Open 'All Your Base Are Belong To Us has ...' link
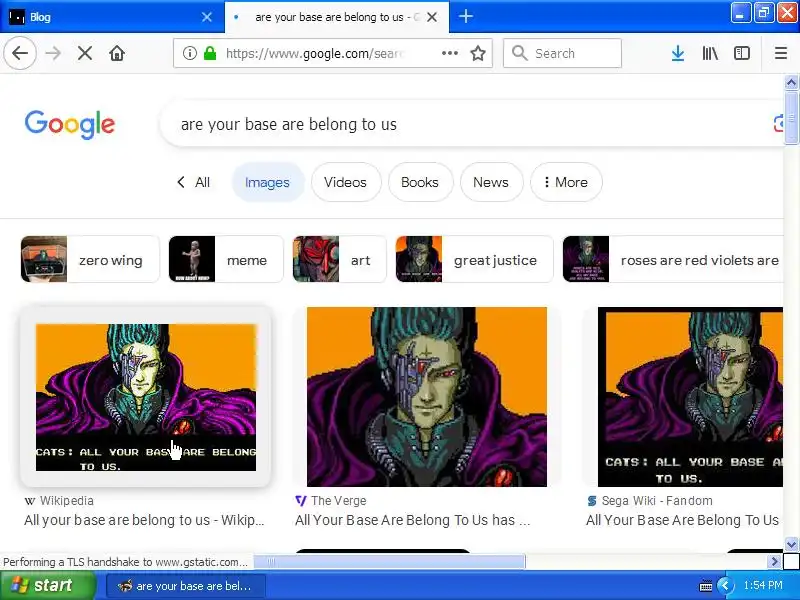 pos(412,520)
